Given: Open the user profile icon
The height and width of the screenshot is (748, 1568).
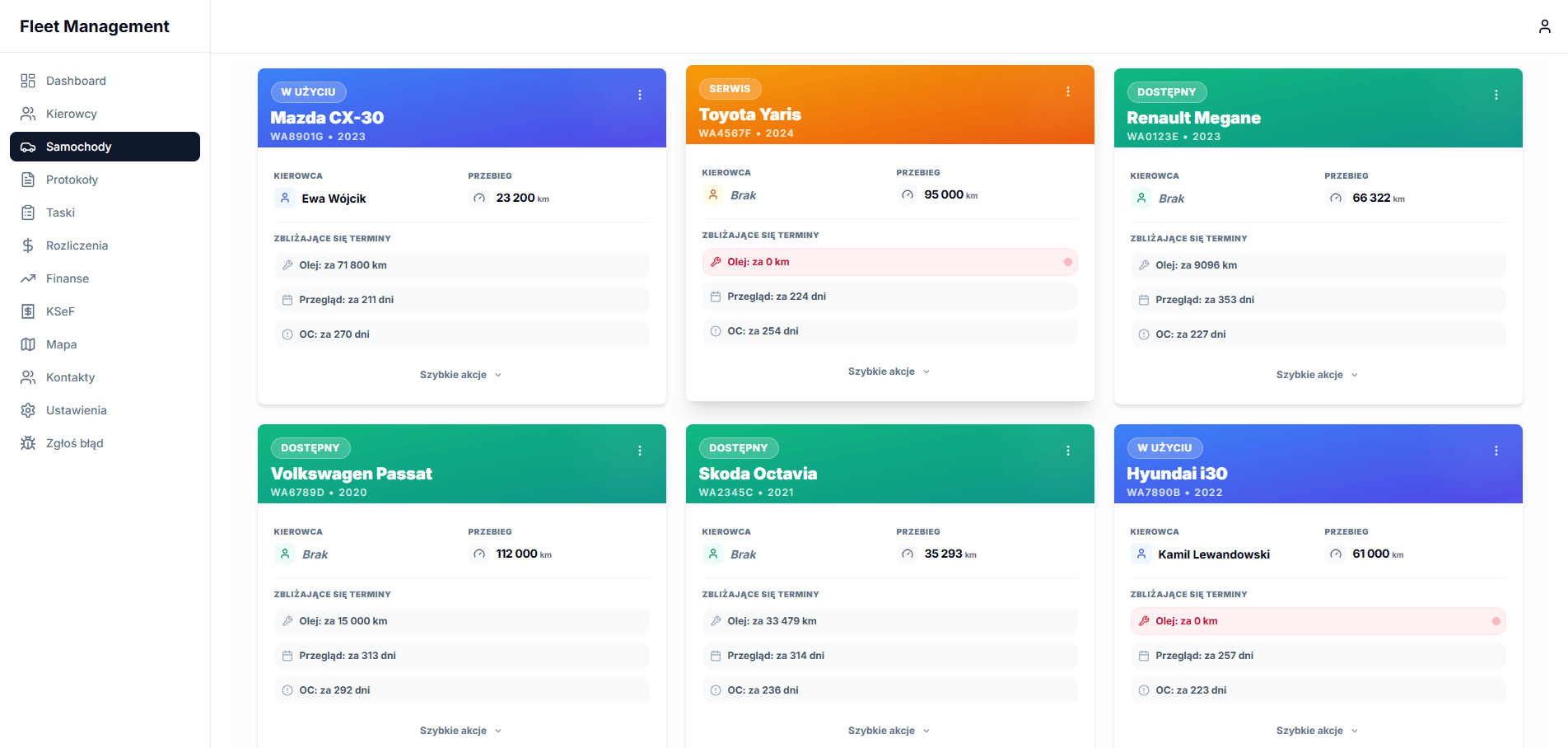Looking at the screenshot, I should [1545, 26].
